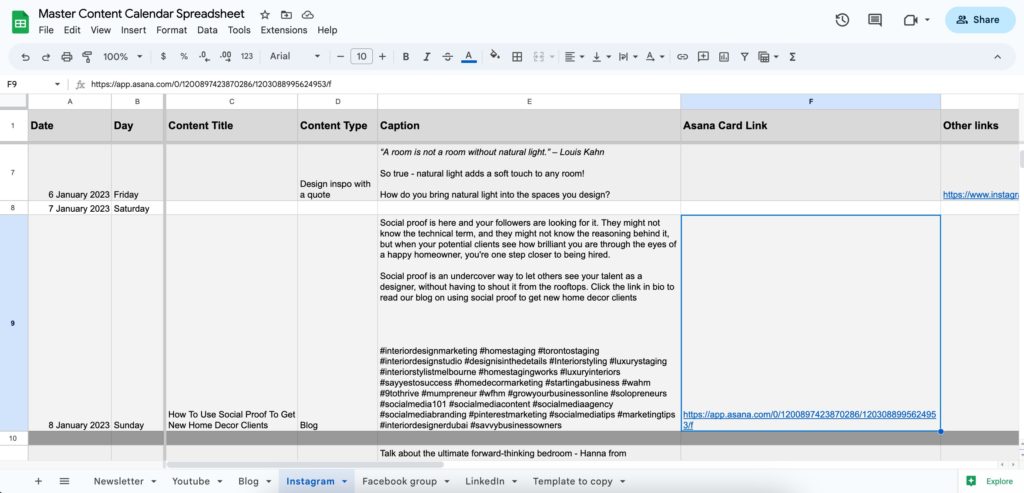Open the text color picker
1024x493 pixels.
(468, 57)
